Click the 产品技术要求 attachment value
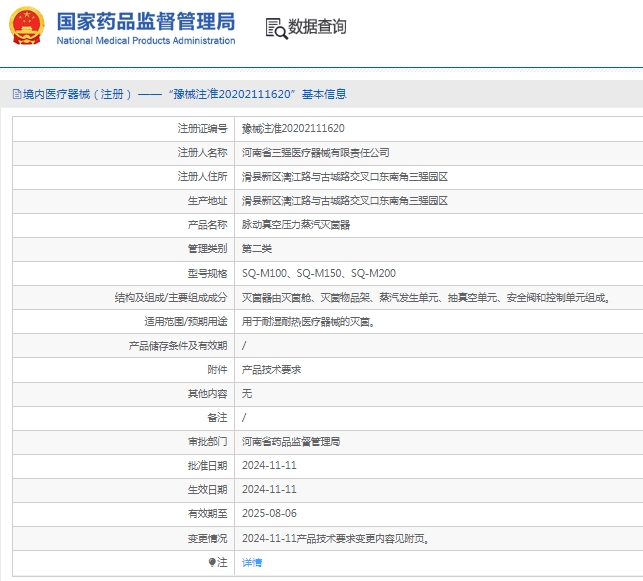Screen dimensions: 643x581 click(271, 370)
